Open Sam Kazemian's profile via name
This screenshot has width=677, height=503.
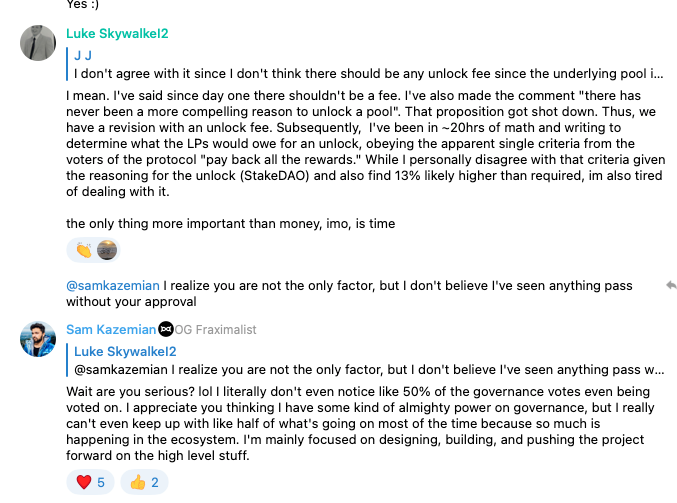point(110,329)
